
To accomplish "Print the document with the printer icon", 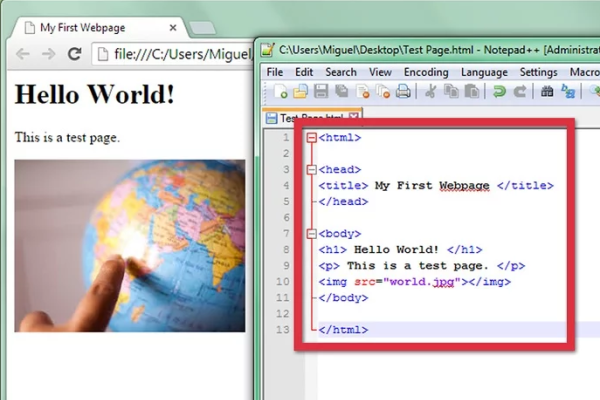I will pyautogui.click(x=403, y=91).
